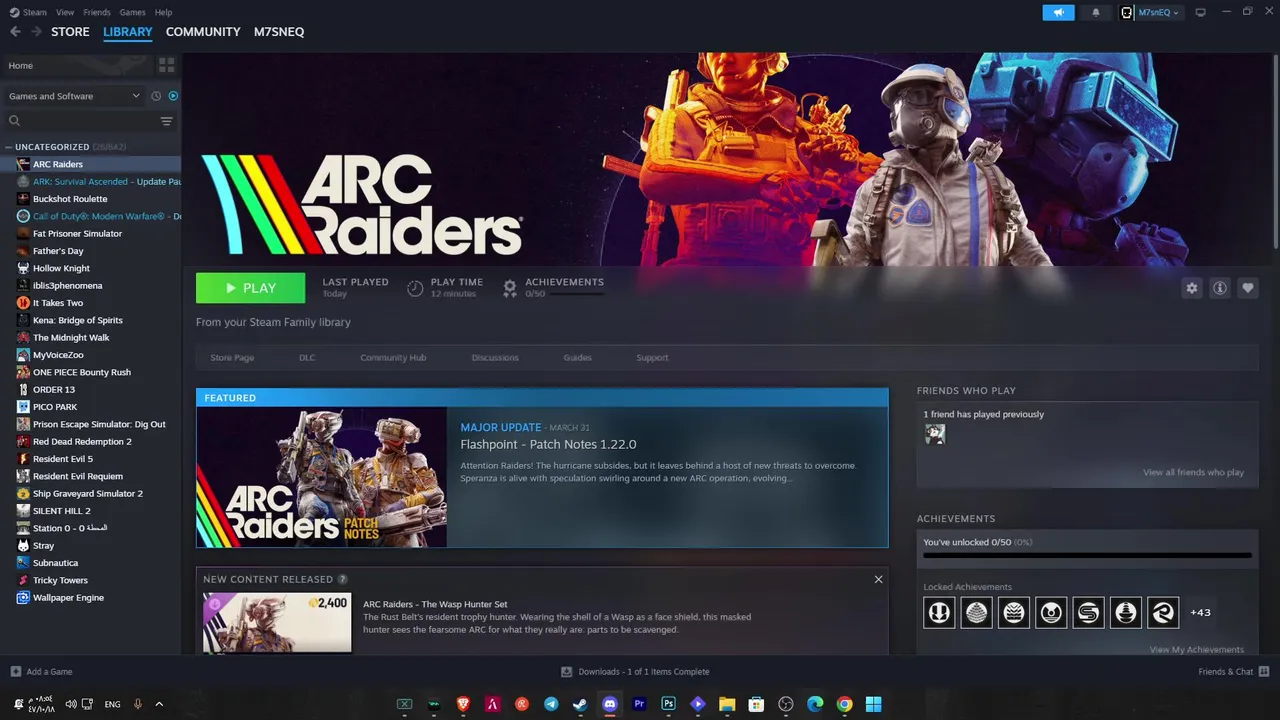The height and width of the screenshot is (720, 1280).
Task: Click the Windows Start button
Action: [x=873, y=704]
